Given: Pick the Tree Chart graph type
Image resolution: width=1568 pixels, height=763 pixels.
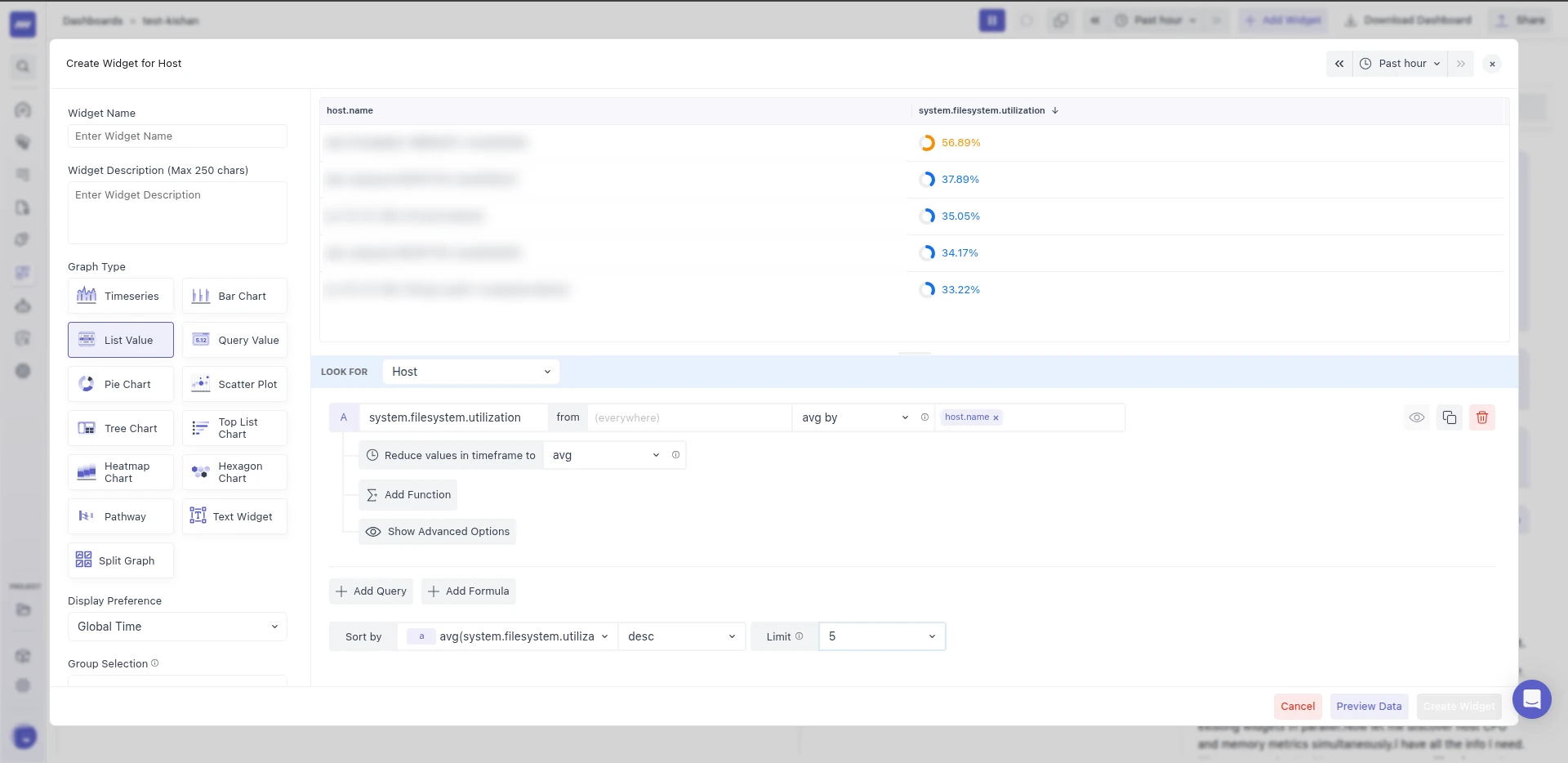Looking at the screenshot, I should pyautogui.click(x=121, y=428).
